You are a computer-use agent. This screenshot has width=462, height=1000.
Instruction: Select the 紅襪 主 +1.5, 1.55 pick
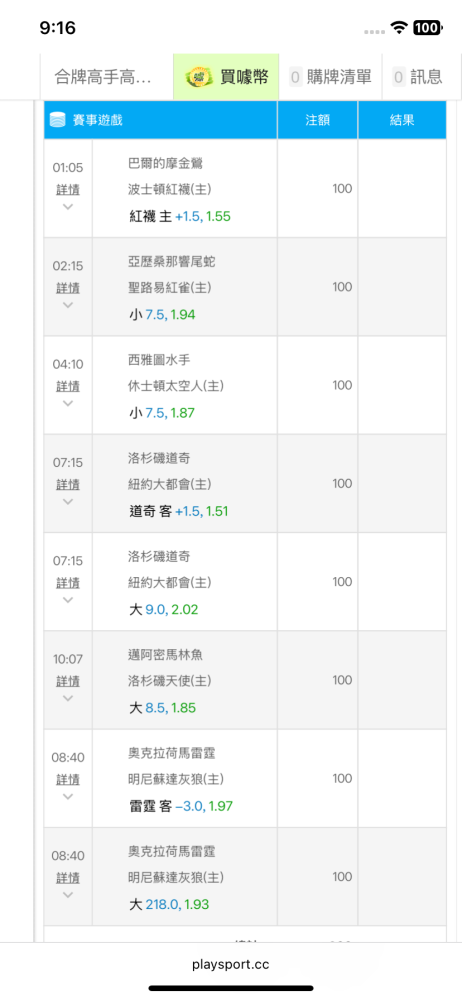click(180, 216)
